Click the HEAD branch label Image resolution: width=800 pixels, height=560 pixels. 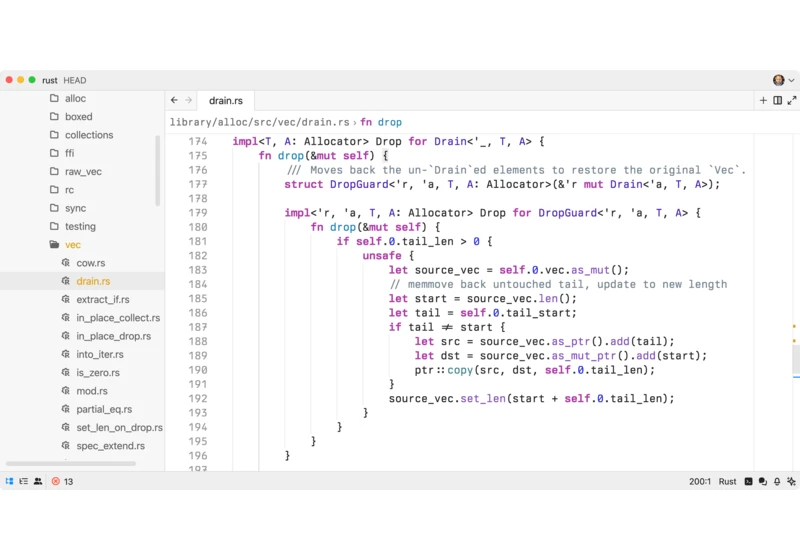74,80
